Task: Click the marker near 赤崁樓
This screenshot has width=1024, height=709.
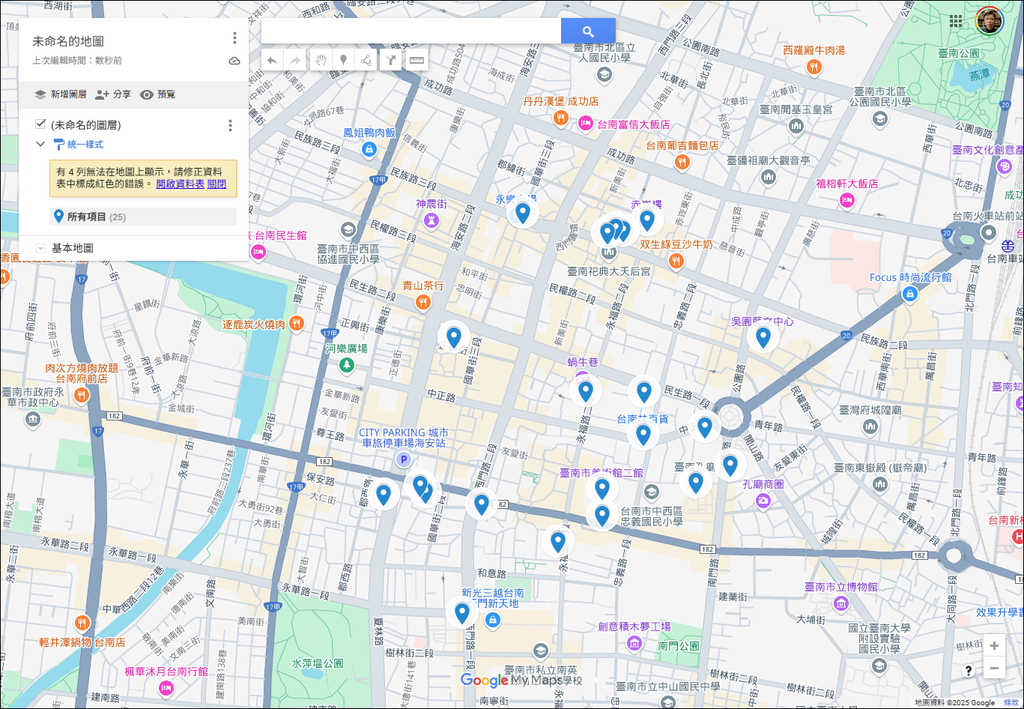Action: pos(647,221)
